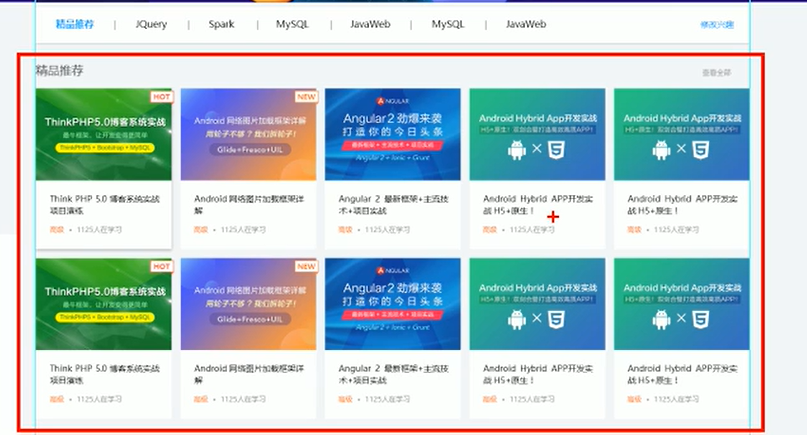Click the blue 修改兴趣 link
Screen dimensions: 807x435
[x=717, y=25]
